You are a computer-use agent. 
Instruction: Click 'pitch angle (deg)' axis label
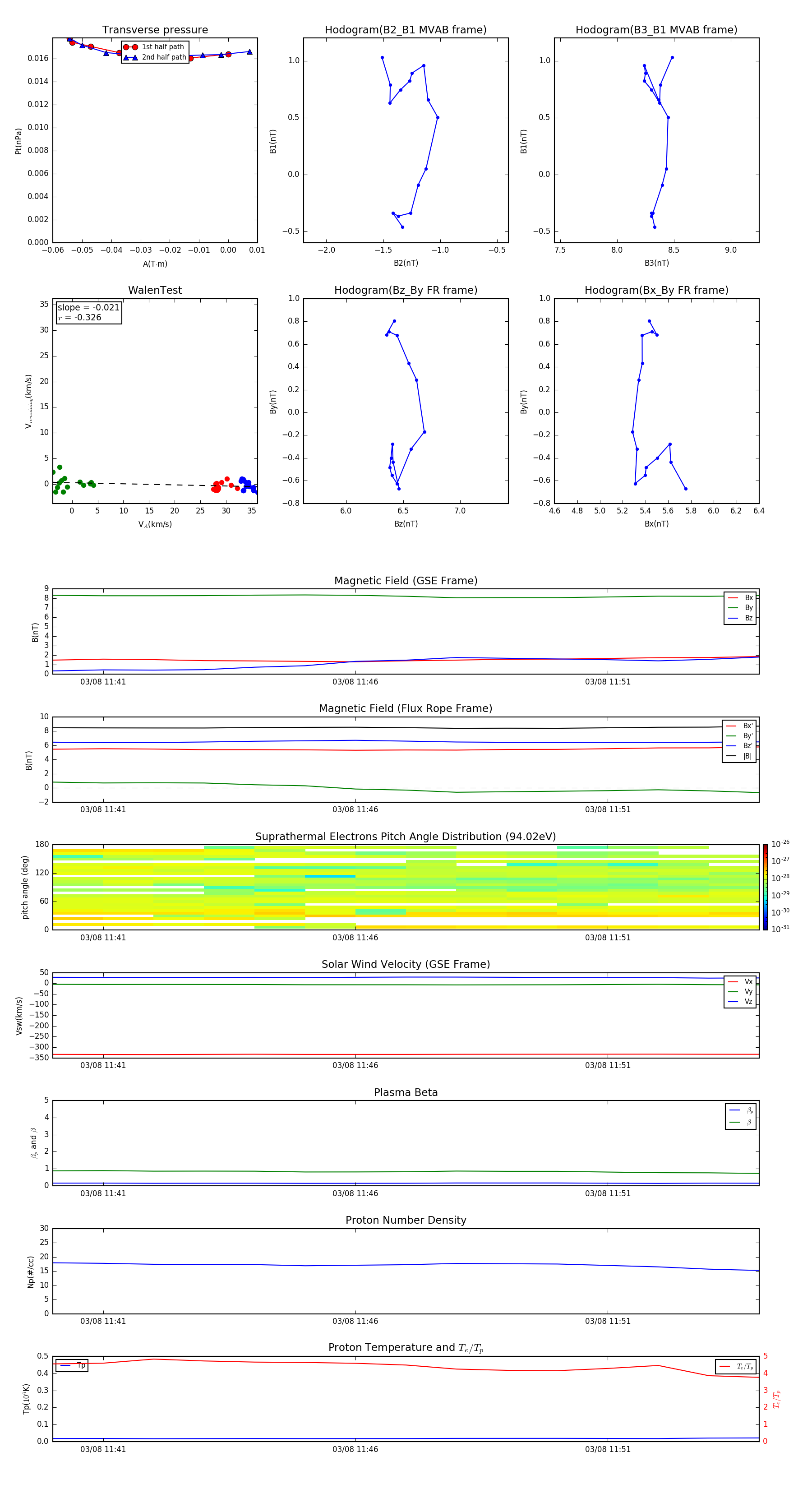coord(25,887)
